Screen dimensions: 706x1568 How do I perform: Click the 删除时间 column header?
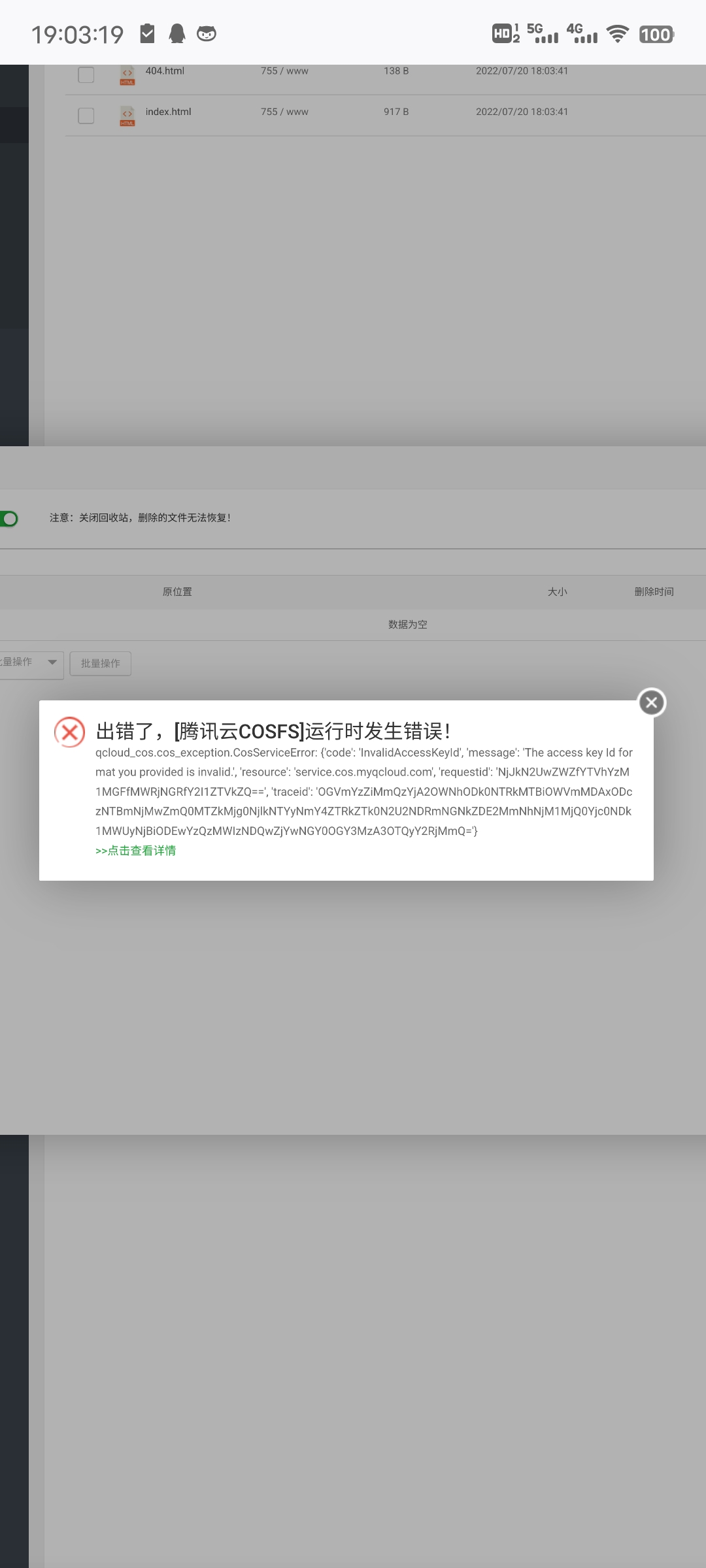click(654, 592)
